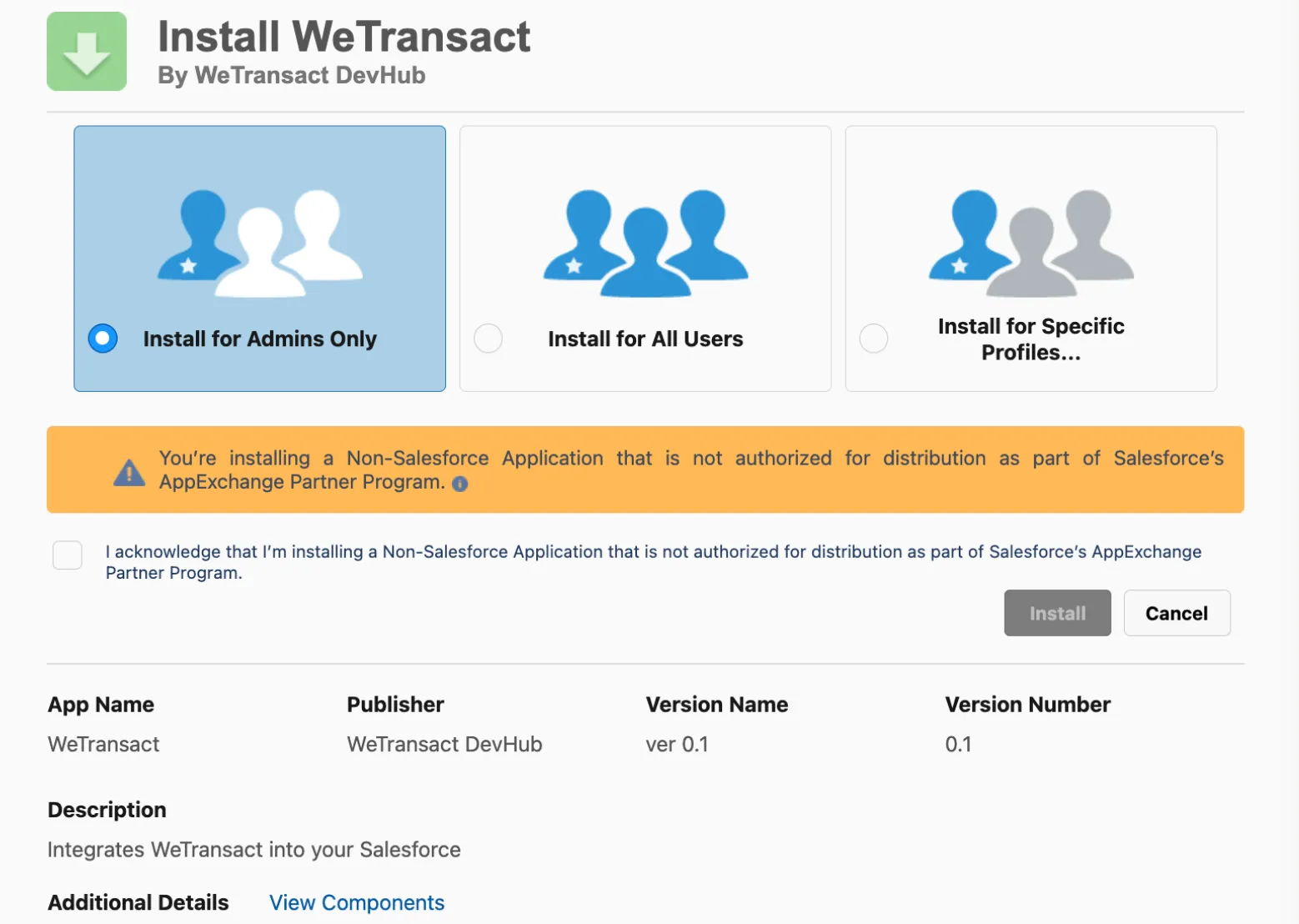Click the All Users group illustration
1299x924 pixels.
tap(645, 244)
